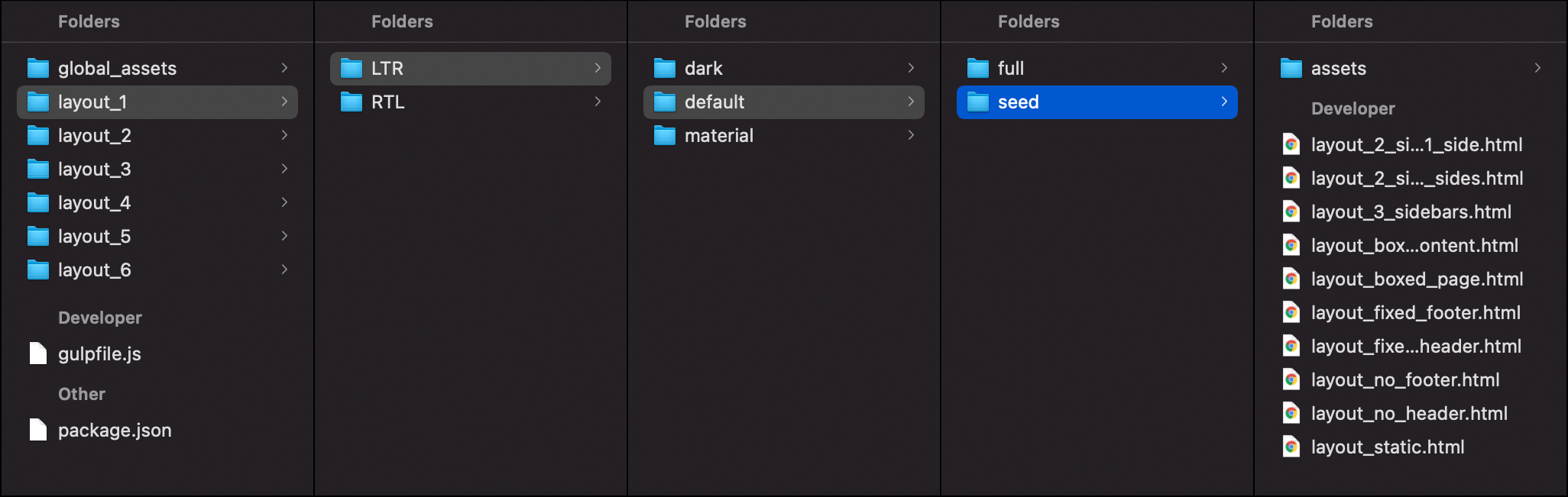Select the material folder icon
Image resolution: width=1568 pixels, height=497 pixels.
pyautogui.click(x=665, y=136)
